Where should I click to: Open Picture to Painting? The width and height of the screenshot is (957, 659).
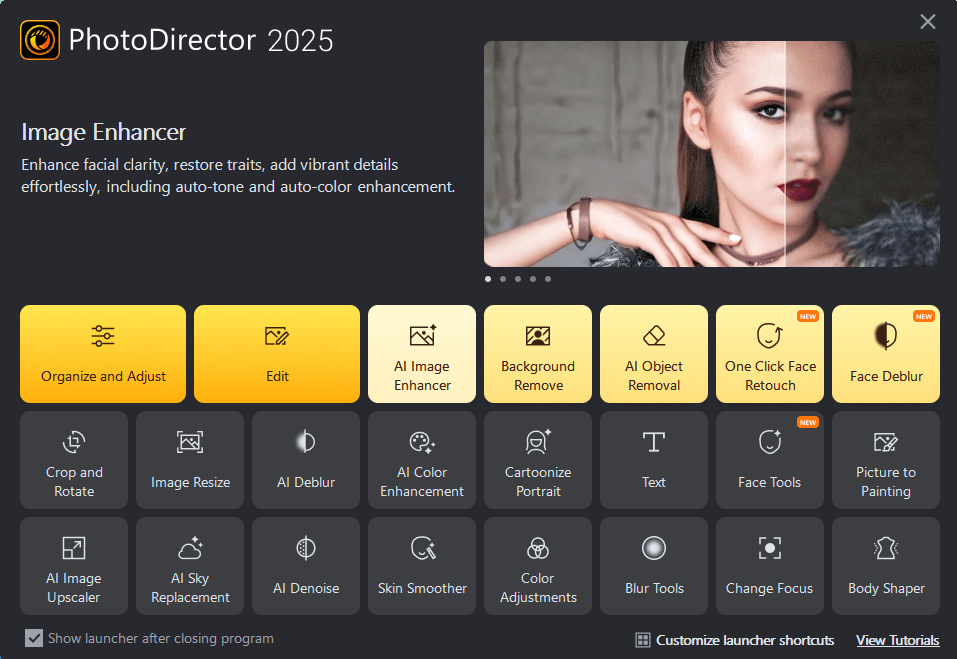885,460
